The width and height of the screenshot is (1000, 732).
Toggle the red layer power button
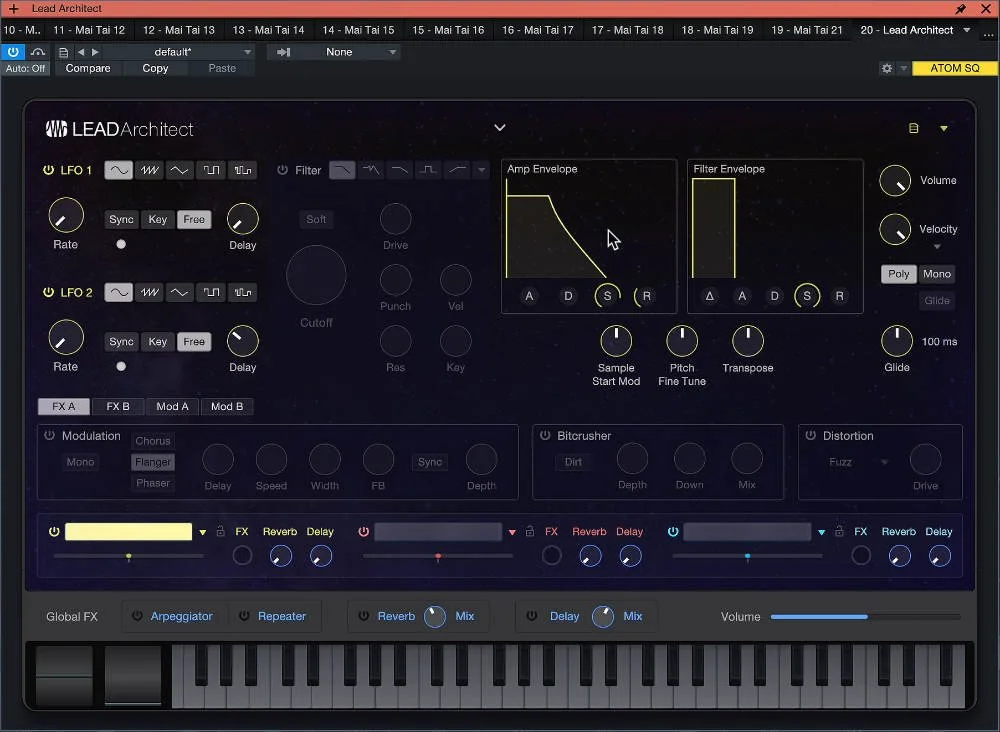(x=364, y=531)
